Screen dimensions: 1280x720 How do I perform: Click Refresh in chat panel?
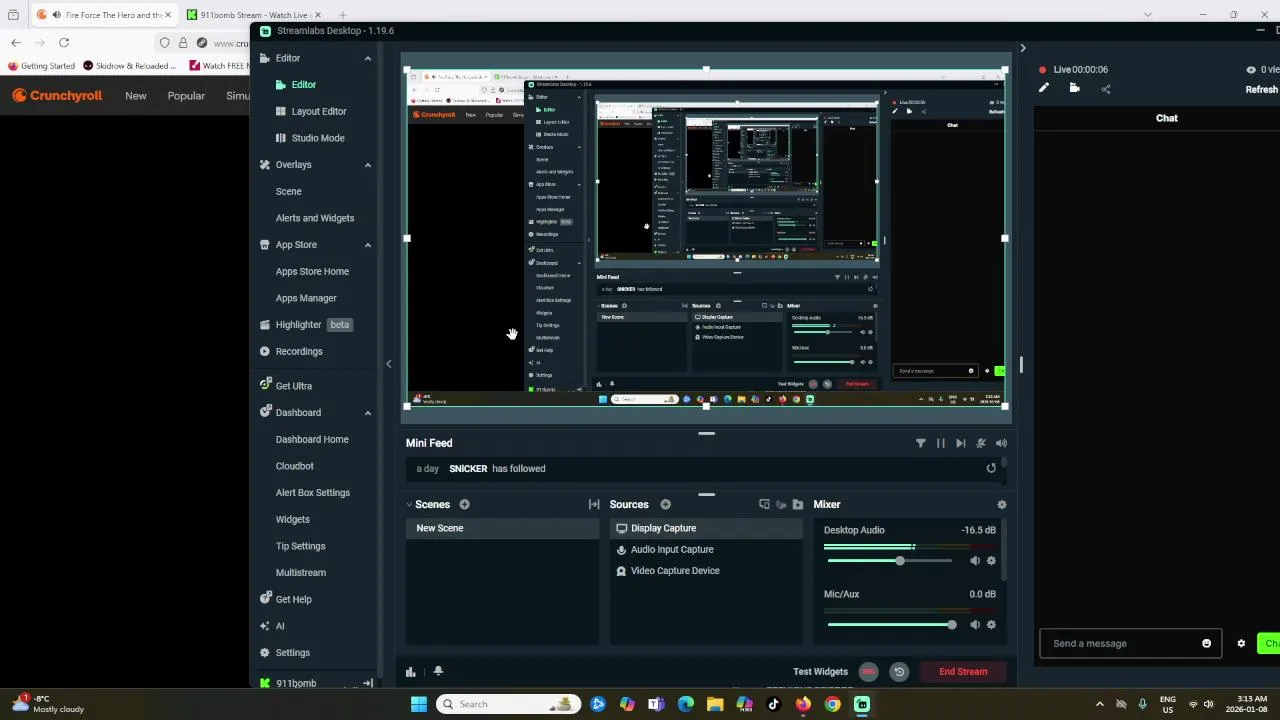click(1262, 90)
